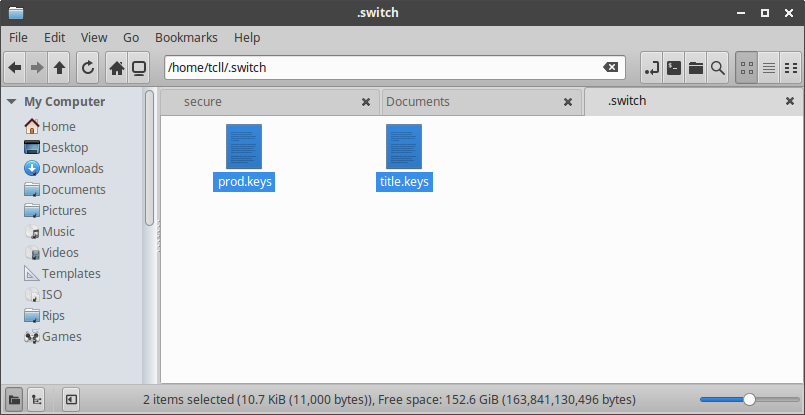Hide the sidebar with status bar button
Screen dimensions: 805x415
click(71, 399)
